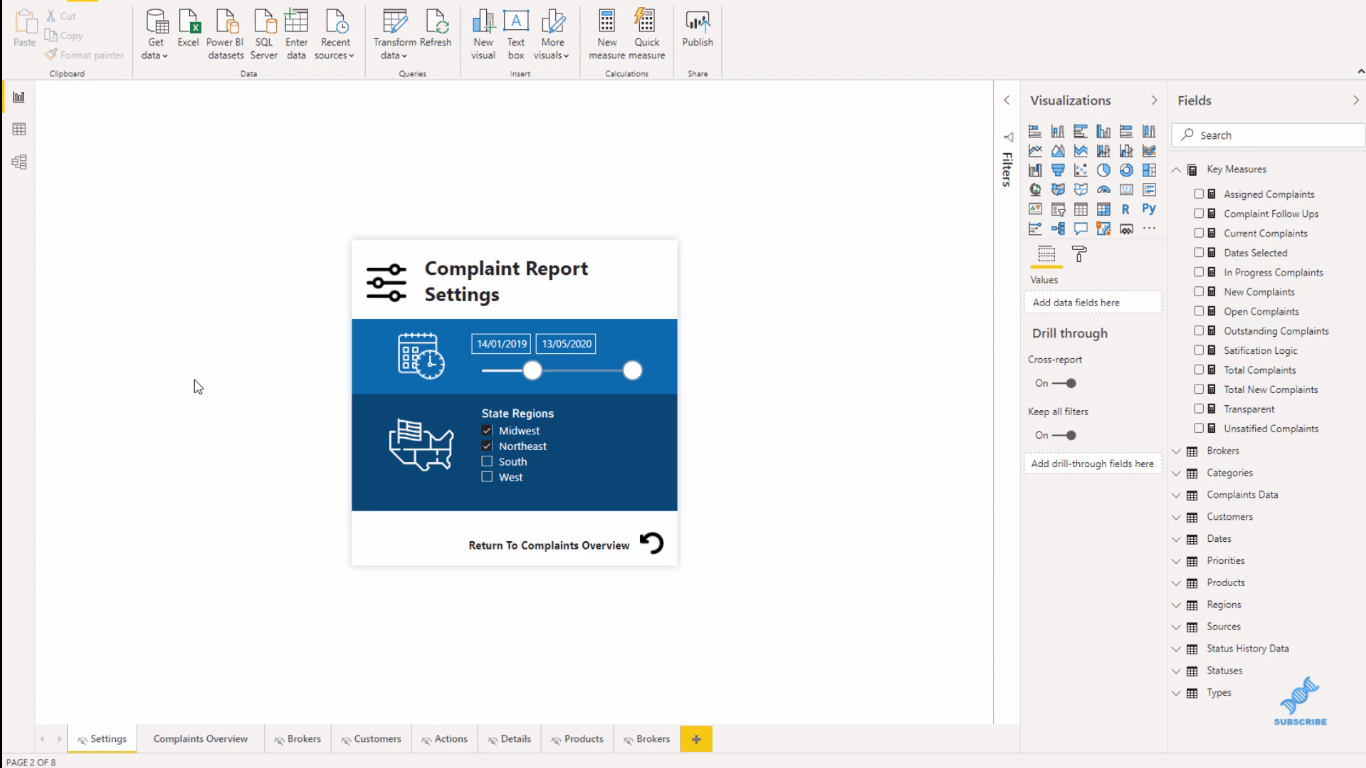Switch to the Data view in the left sidebar
Image resolution: width=1366 pixels, height=768 pixels.
pos(18,129)
